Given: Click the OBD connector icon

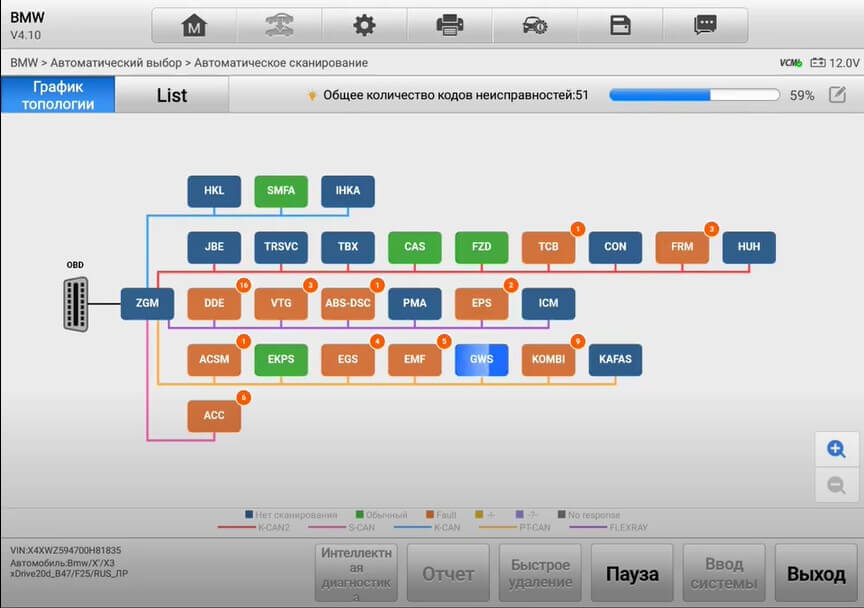Looking at the screenshot, I should (75, 304).
